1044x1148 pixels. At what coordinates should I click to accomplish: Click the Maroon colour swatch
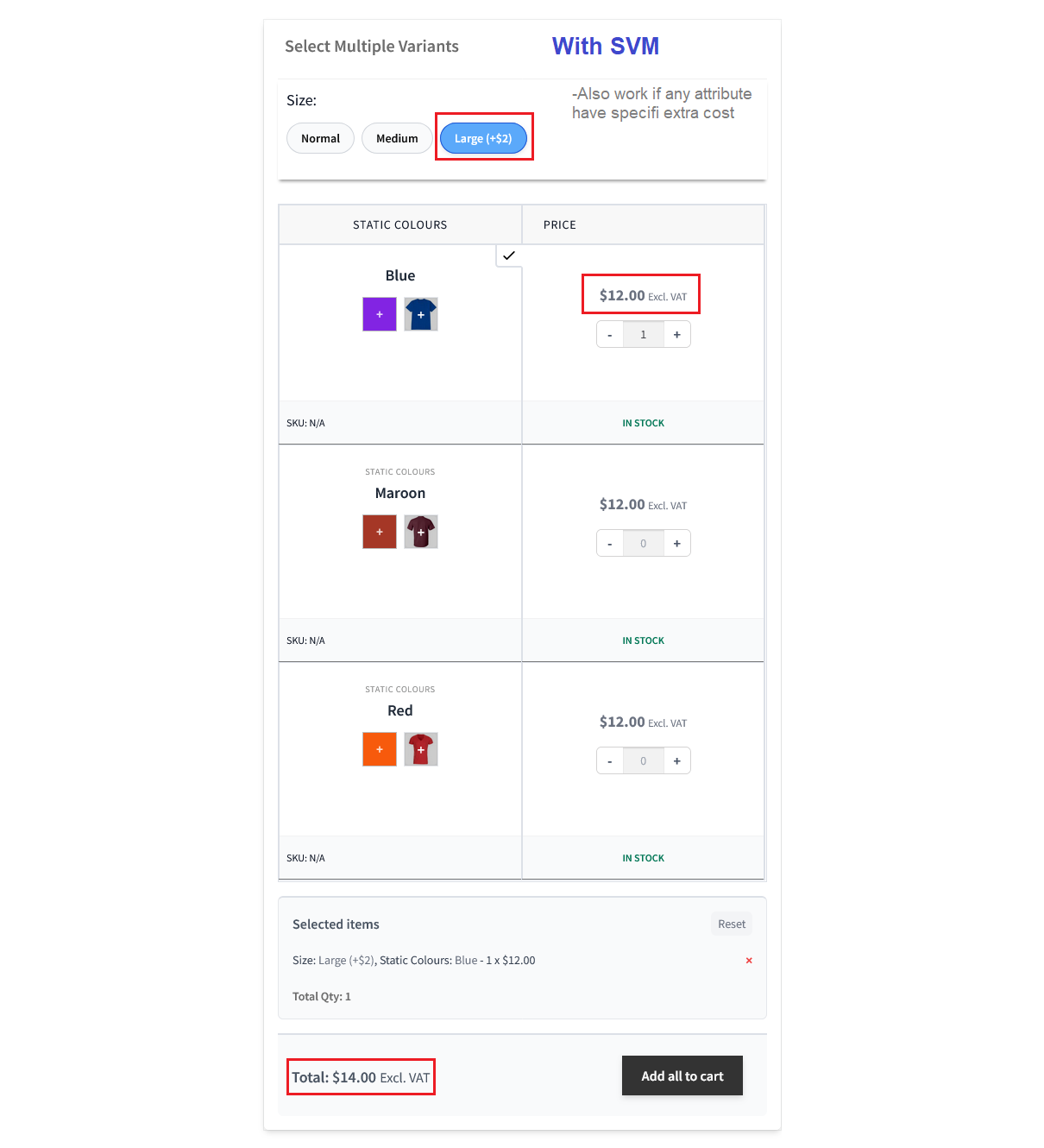[380, 532]
